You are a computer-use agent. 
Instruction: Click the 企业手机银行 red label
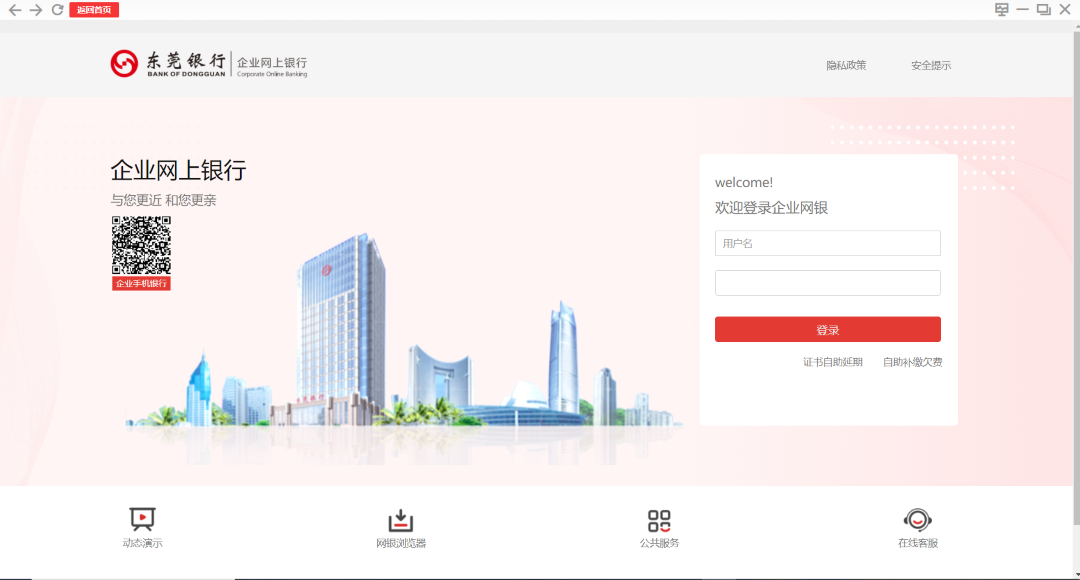pos(141,283)
